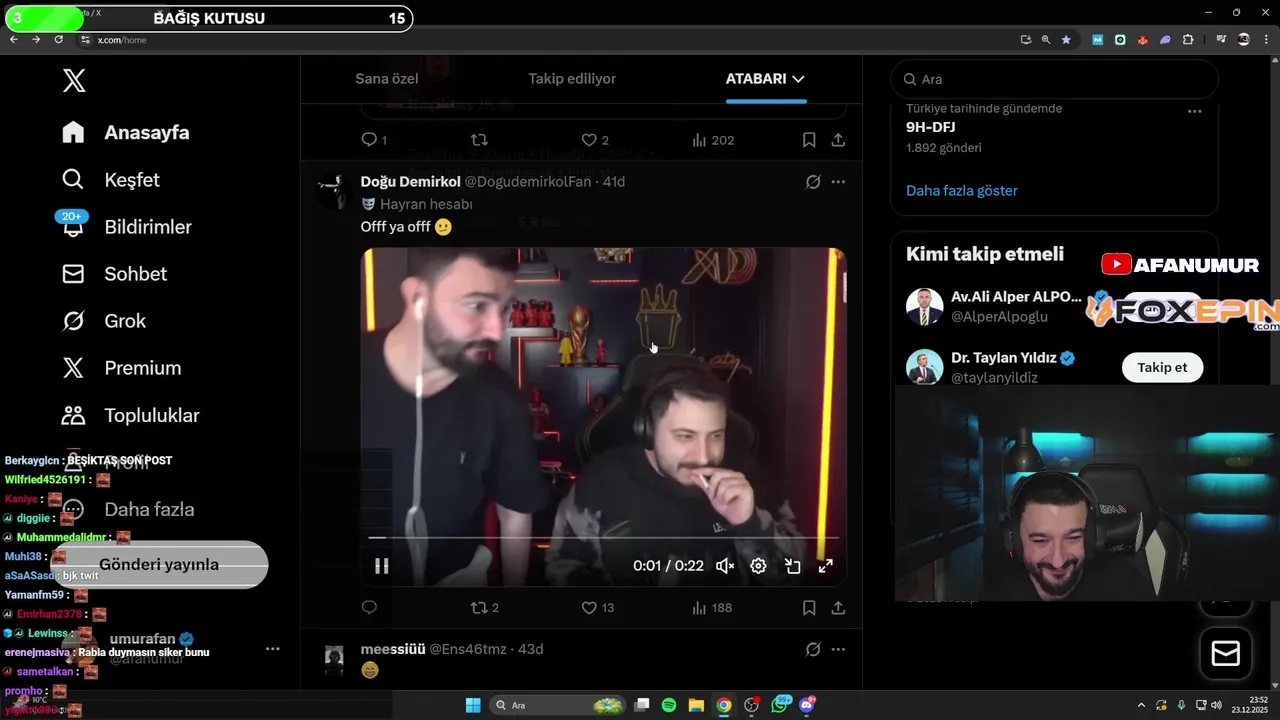
Task: Share the Doğu Demirkol post
Action: coord(838,607)
